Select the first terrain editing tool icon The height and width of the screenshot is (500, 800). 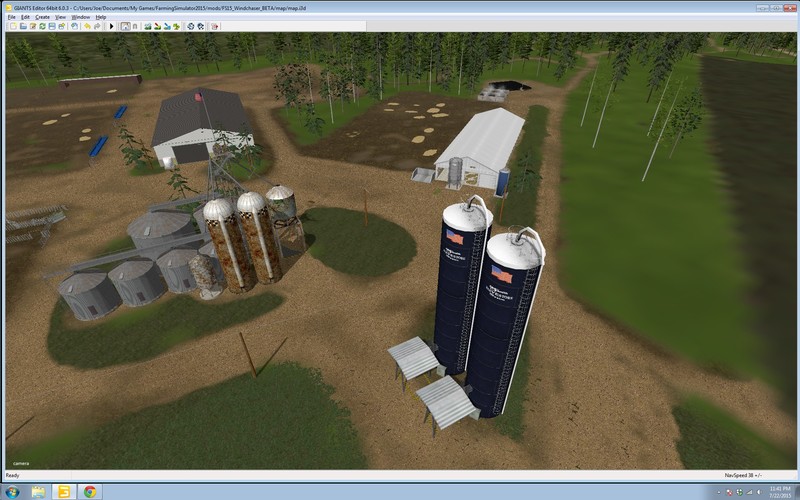(148, 26)
